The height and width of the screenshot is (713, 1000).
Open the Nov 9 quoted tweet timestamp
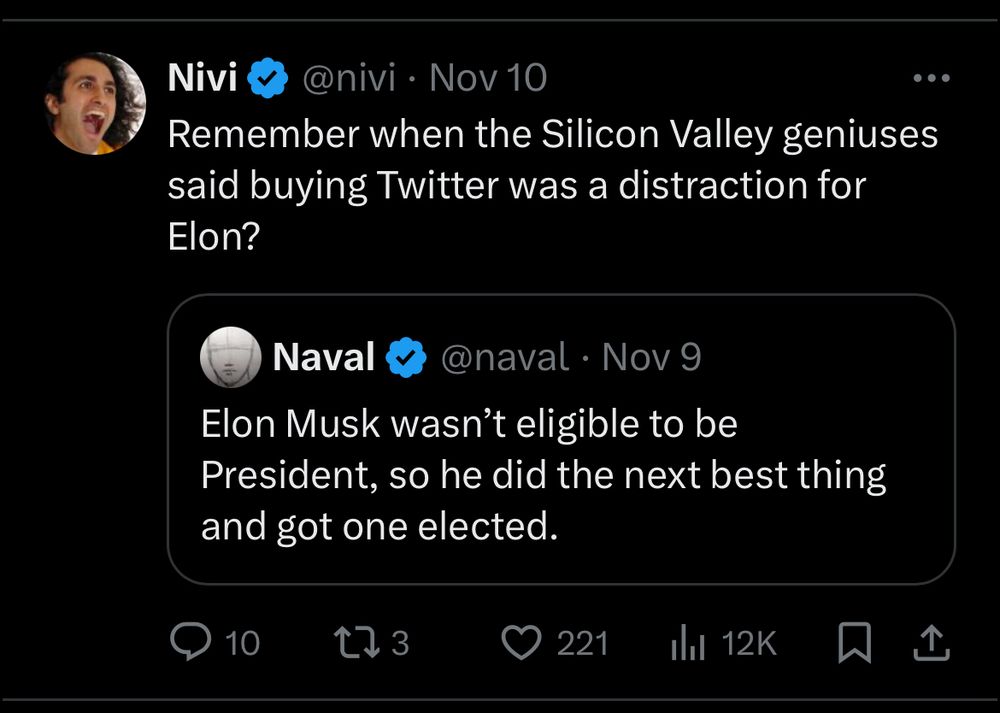click(652, 357)
